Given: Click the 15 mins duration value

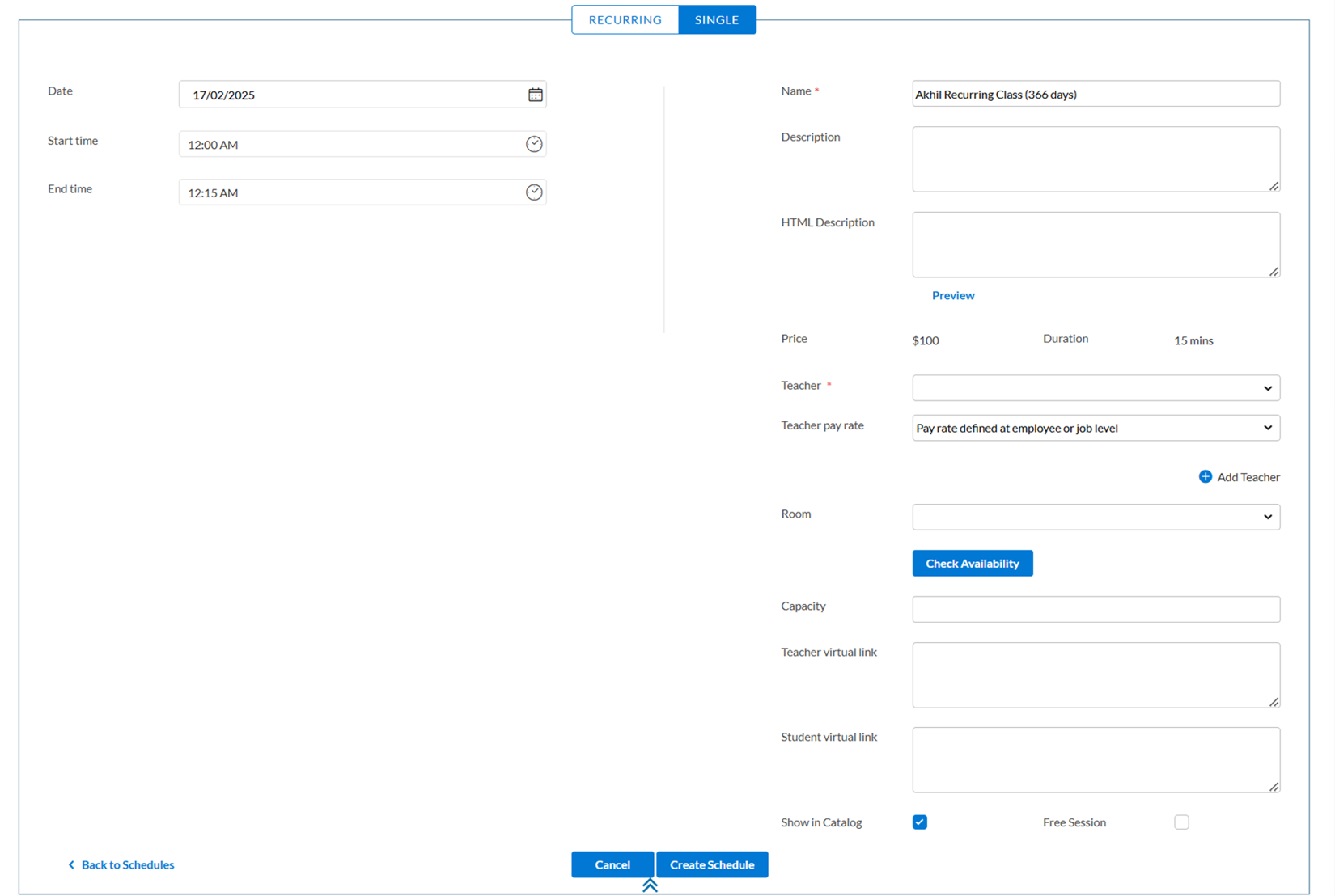Looking at the screenshot, I should point(1193,340).
